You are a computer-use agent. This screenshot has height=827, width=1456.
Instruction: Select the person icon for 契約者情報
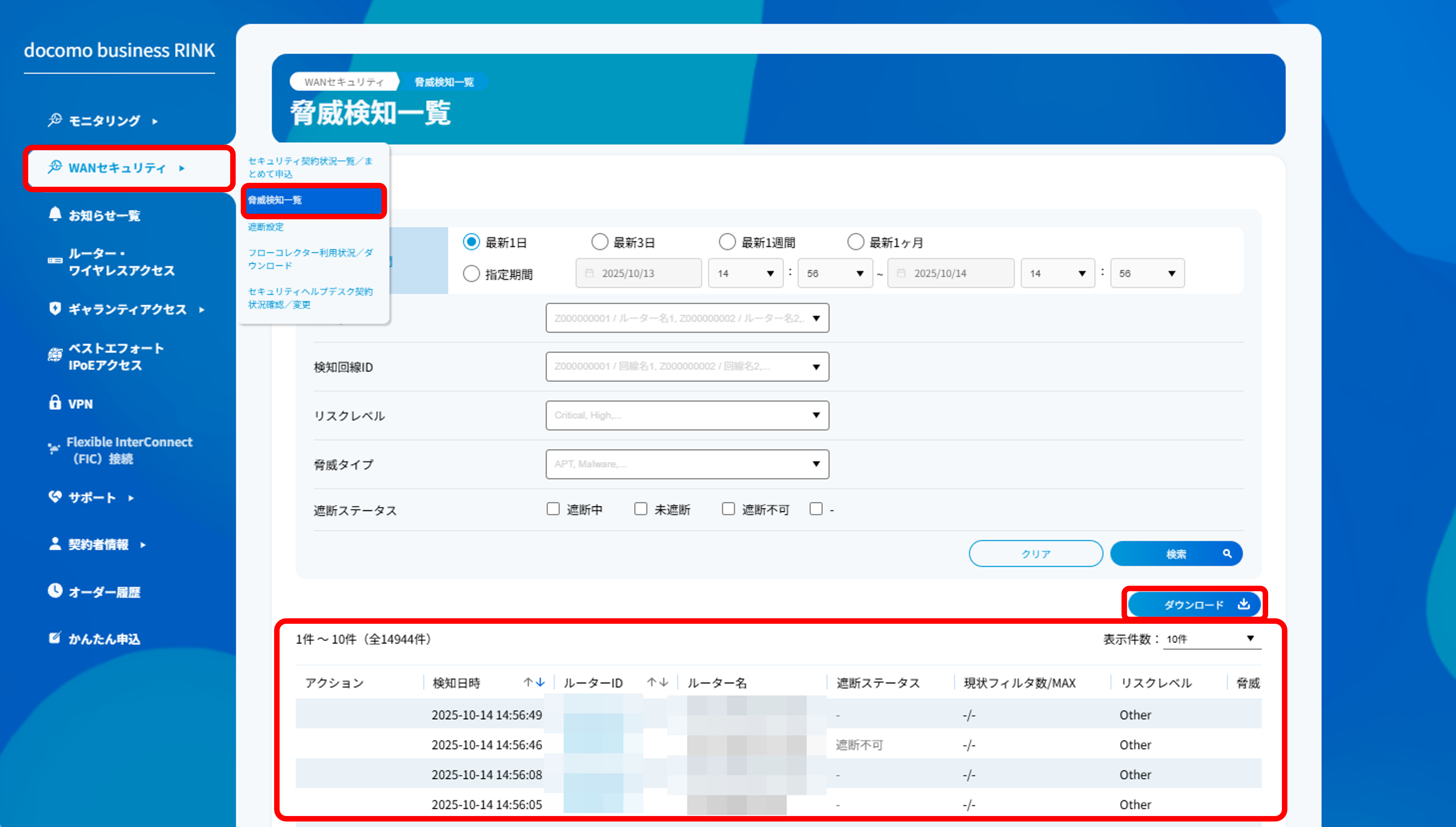pyautogui.click(x=55, y=544)
